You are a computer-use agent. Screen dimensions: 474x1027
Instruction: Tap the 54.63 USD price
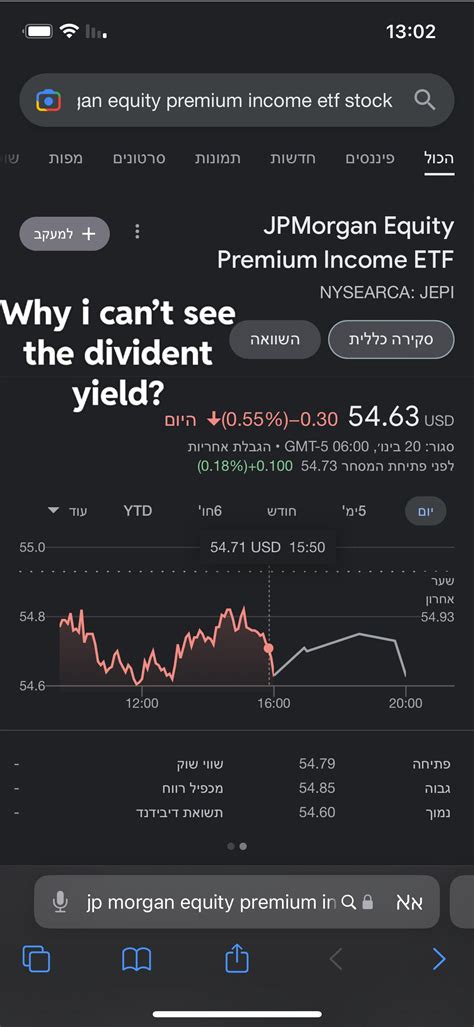click(x=401, y=417)
